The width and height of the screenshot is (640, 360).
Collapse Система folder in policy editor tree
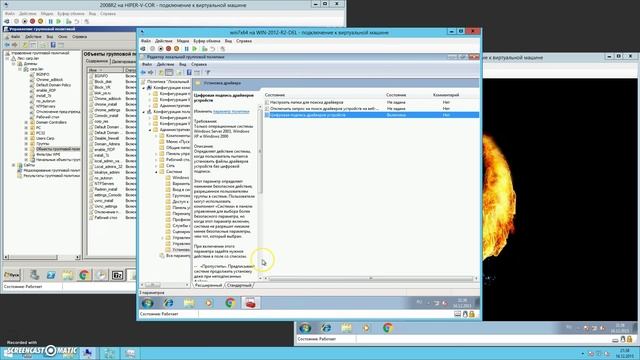(x=156, y=172)
